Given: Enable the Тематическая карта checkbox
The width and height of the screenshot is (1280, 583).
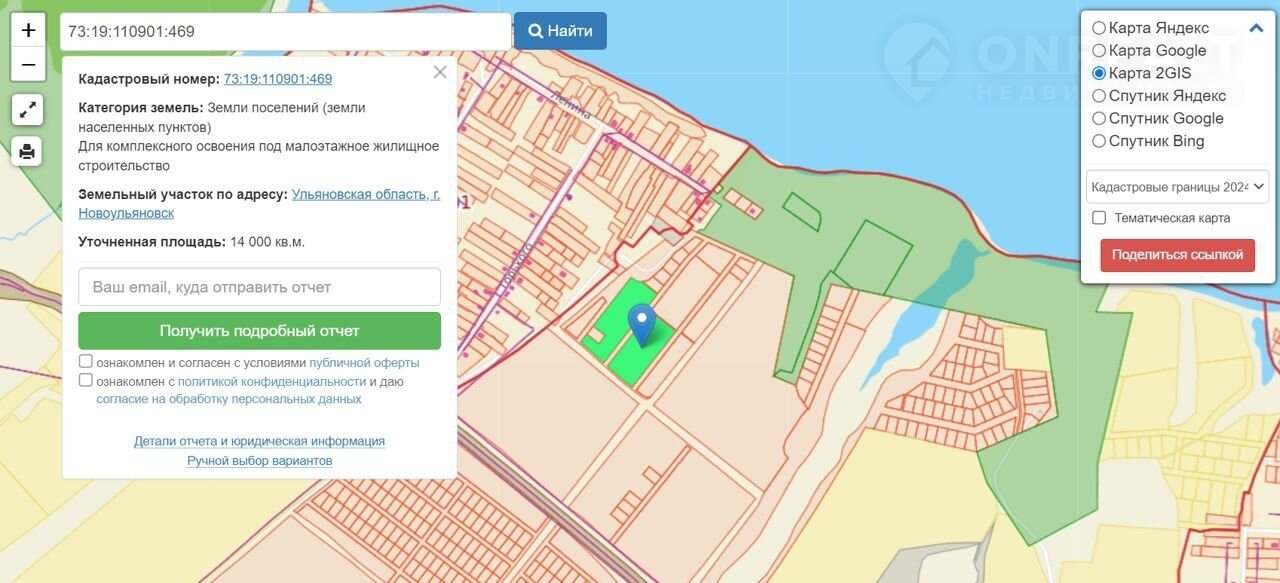Looking at the screenshot, I should tap(1099, 218).
